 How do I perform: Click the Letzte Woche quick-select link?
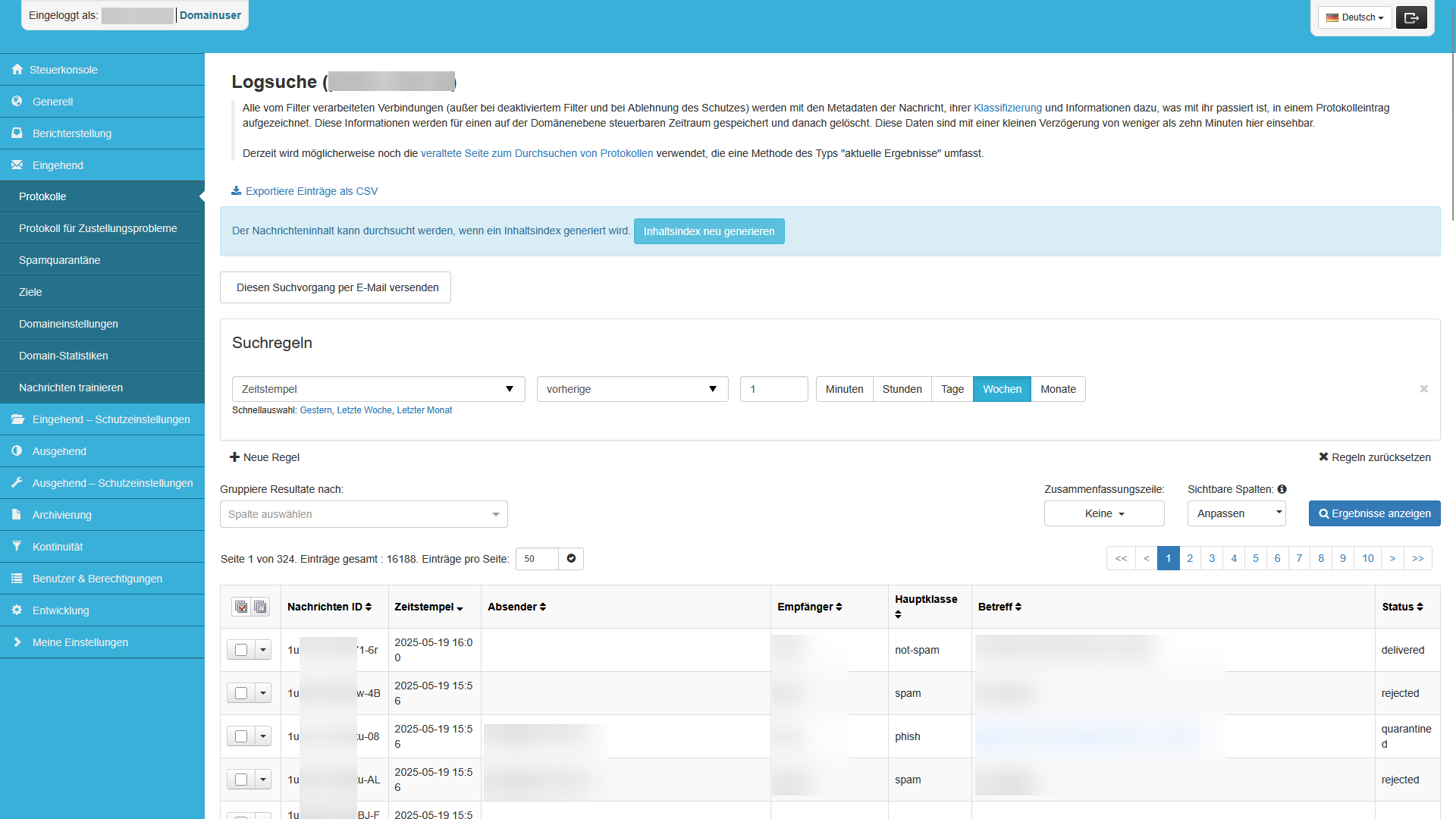click(364, 409)
